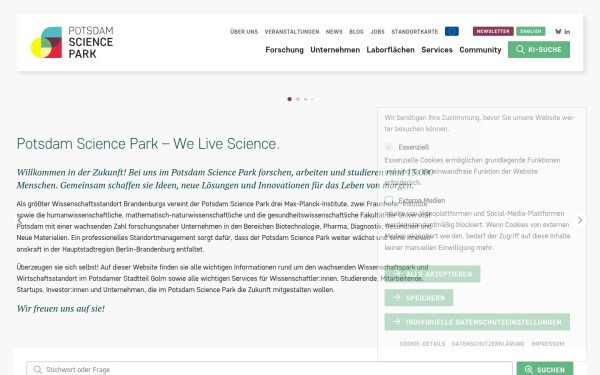Open the Standortkarte link

[x=414, y=32]
